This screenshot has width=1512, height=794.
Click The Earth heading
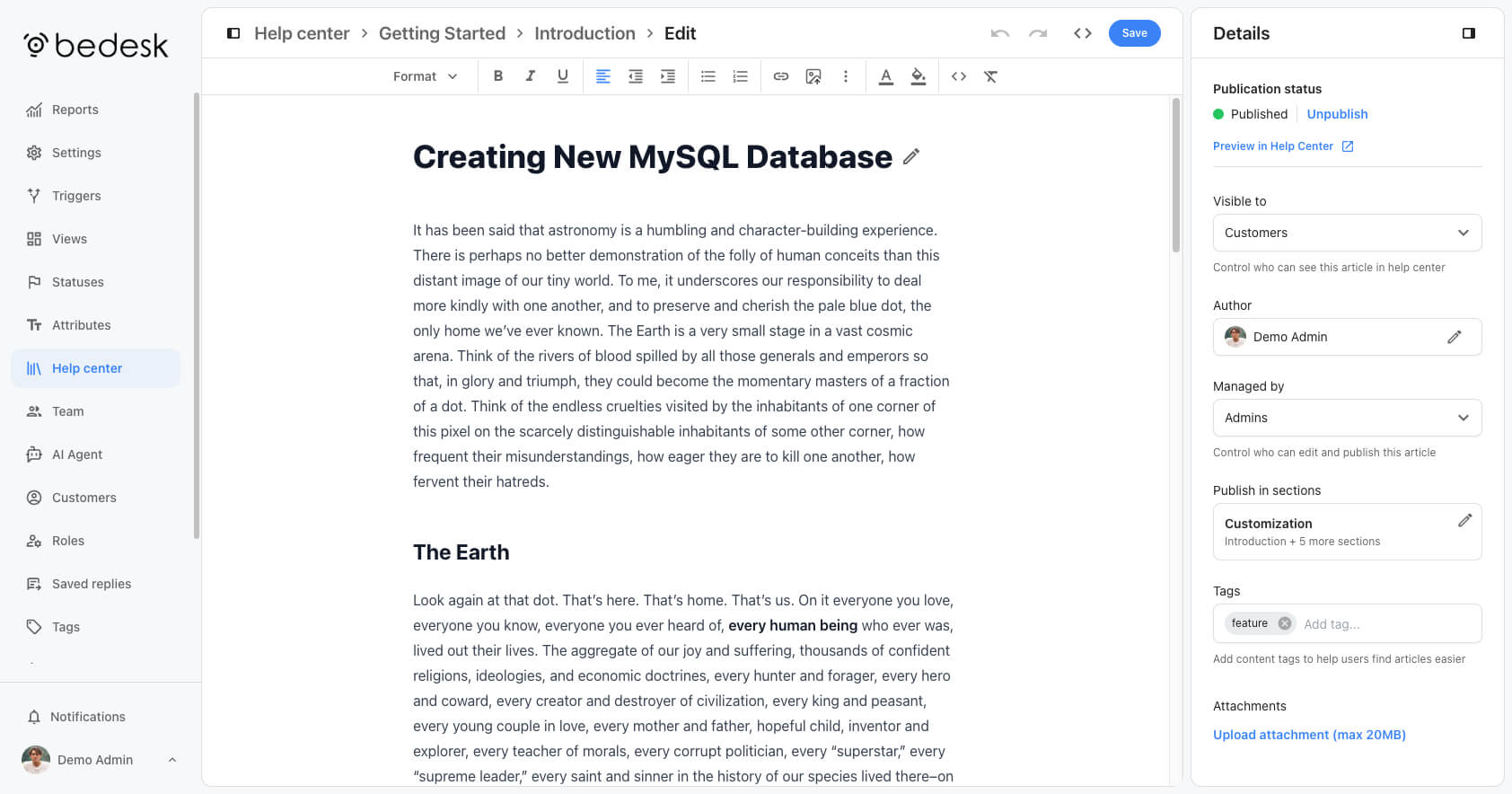pyautogui.click(x=461, y=552)
